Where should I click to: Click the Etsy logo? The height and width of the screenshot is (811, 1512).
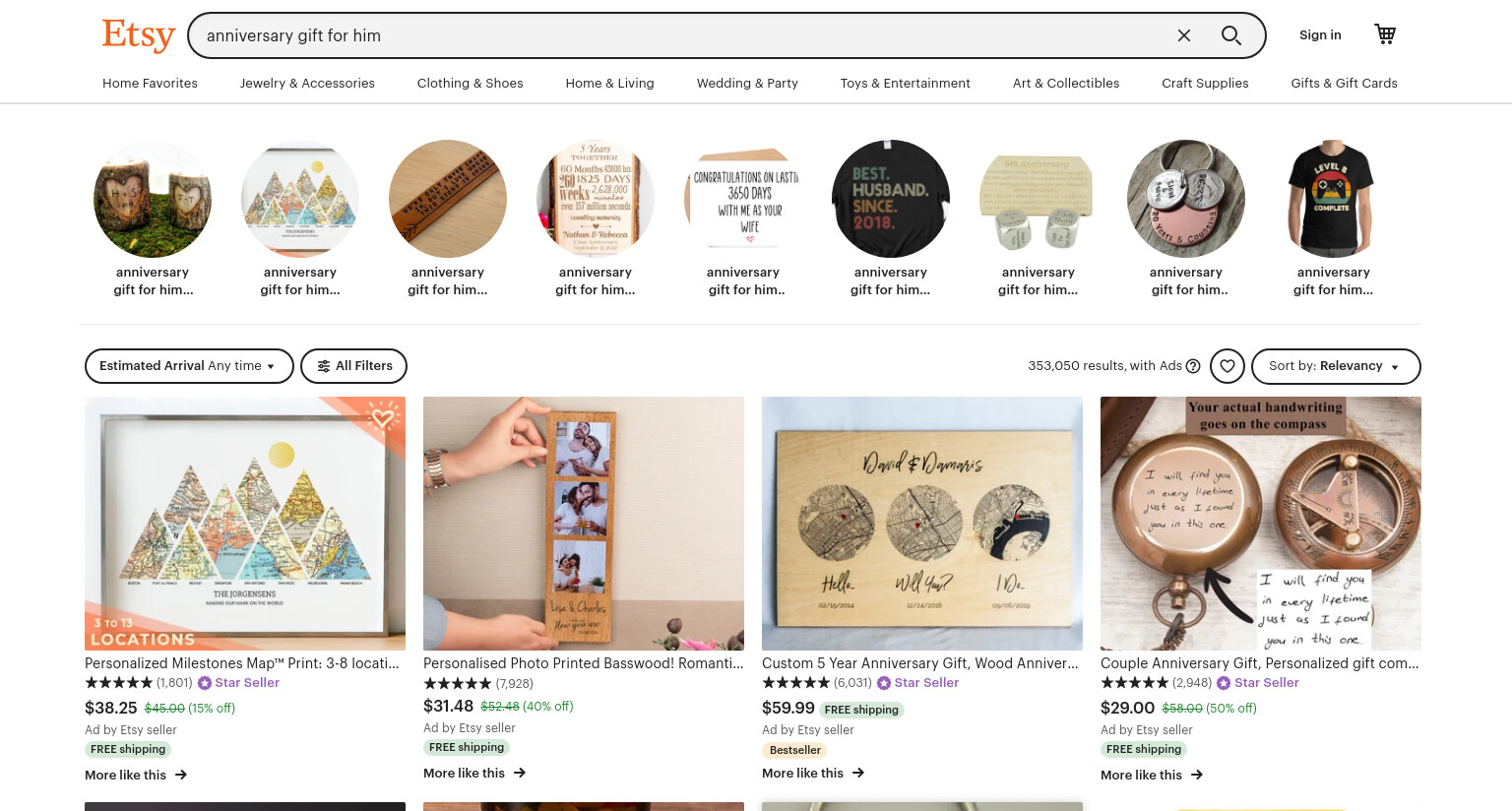[x=139, y=35]
